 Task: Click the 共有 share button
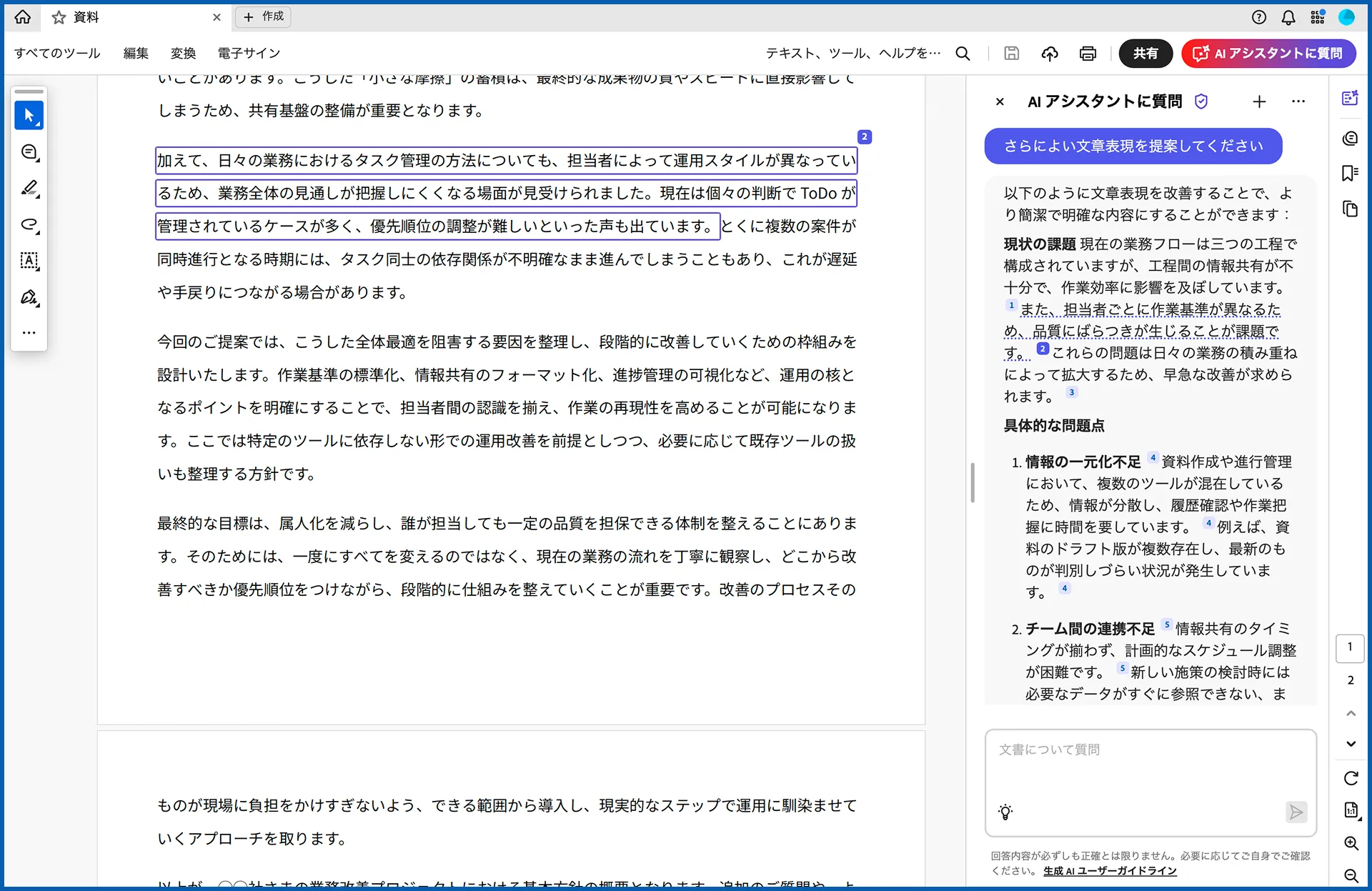click(x=1145, y=54)
